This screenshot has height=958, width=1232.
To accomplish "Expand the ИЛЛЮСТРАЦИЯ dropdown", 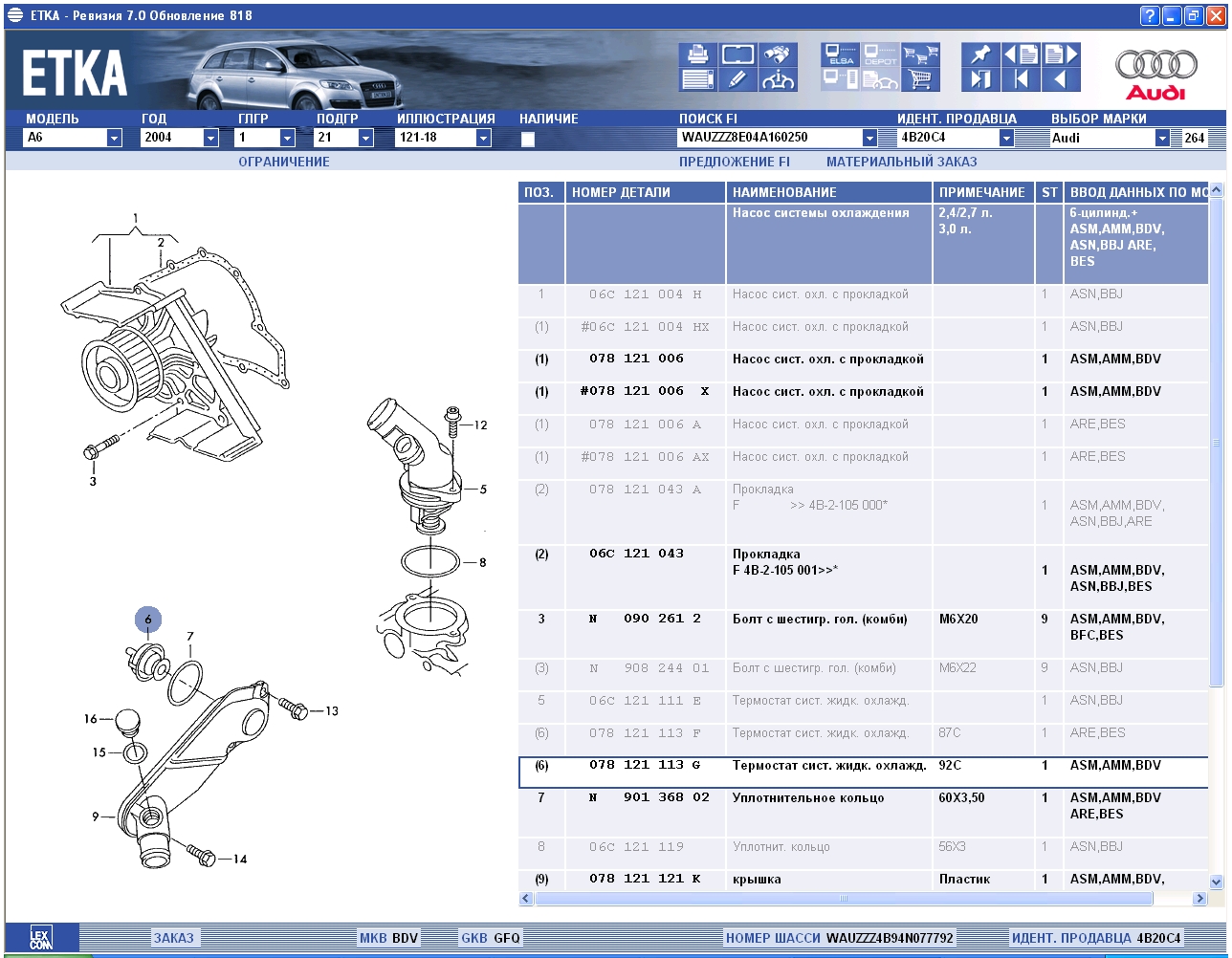I will click(x=484, y=138).
